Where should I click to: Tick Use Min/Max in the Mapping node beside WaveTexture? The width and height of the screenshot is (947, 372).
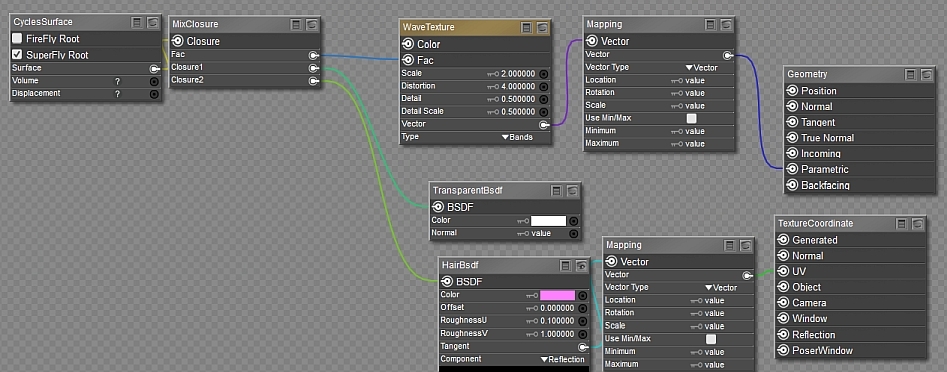[692, 118]
